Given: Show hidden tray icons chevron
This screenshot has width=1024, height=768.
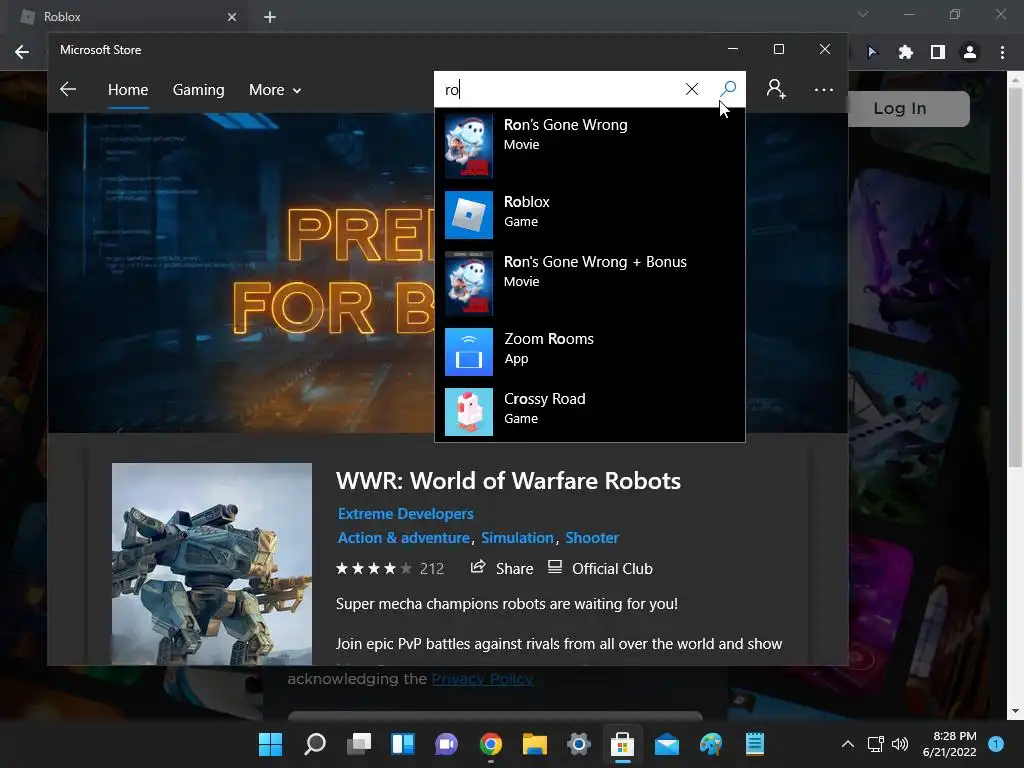Looking at the screenshot, I should pos(848,744).
